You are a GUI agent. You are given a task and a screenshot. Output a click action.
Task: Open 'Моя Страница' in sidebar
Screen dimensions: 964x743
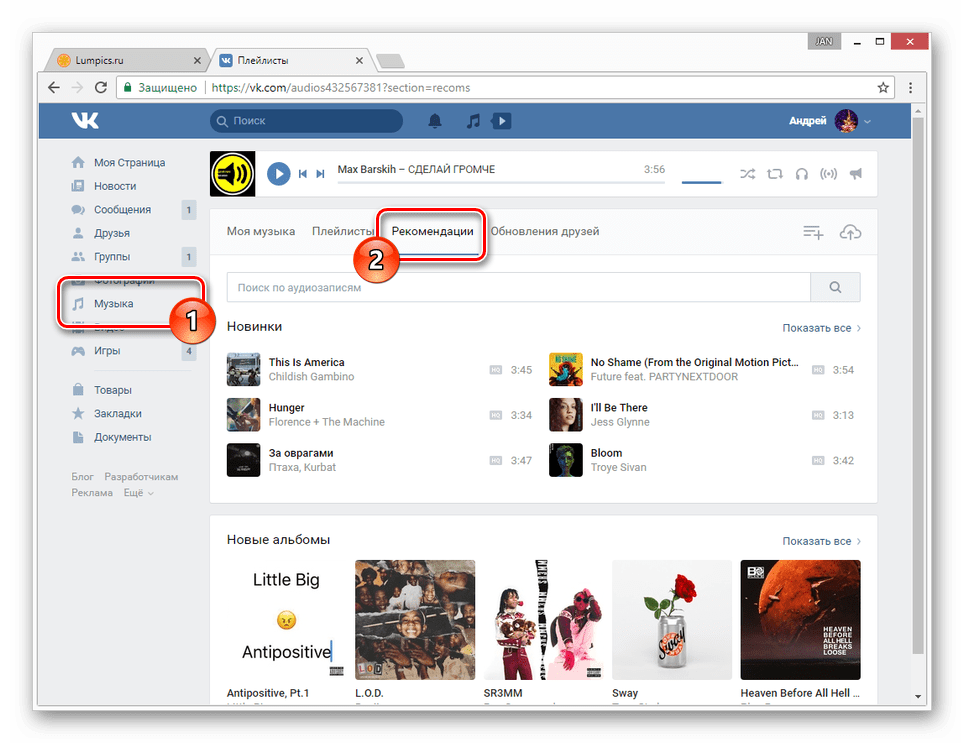(x=129, y=162)
